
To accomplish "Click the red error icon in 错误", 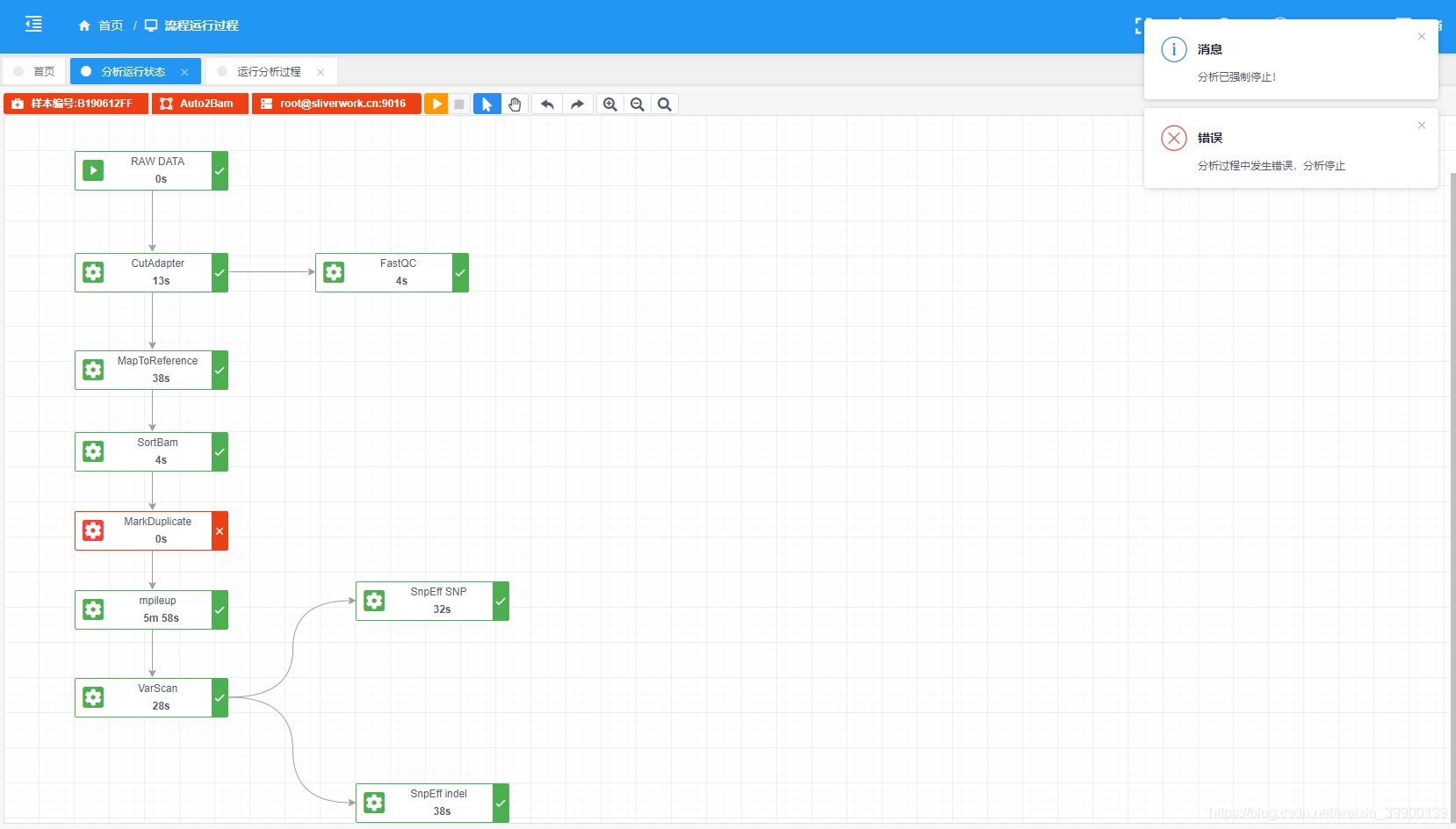I will [1174, 138].
